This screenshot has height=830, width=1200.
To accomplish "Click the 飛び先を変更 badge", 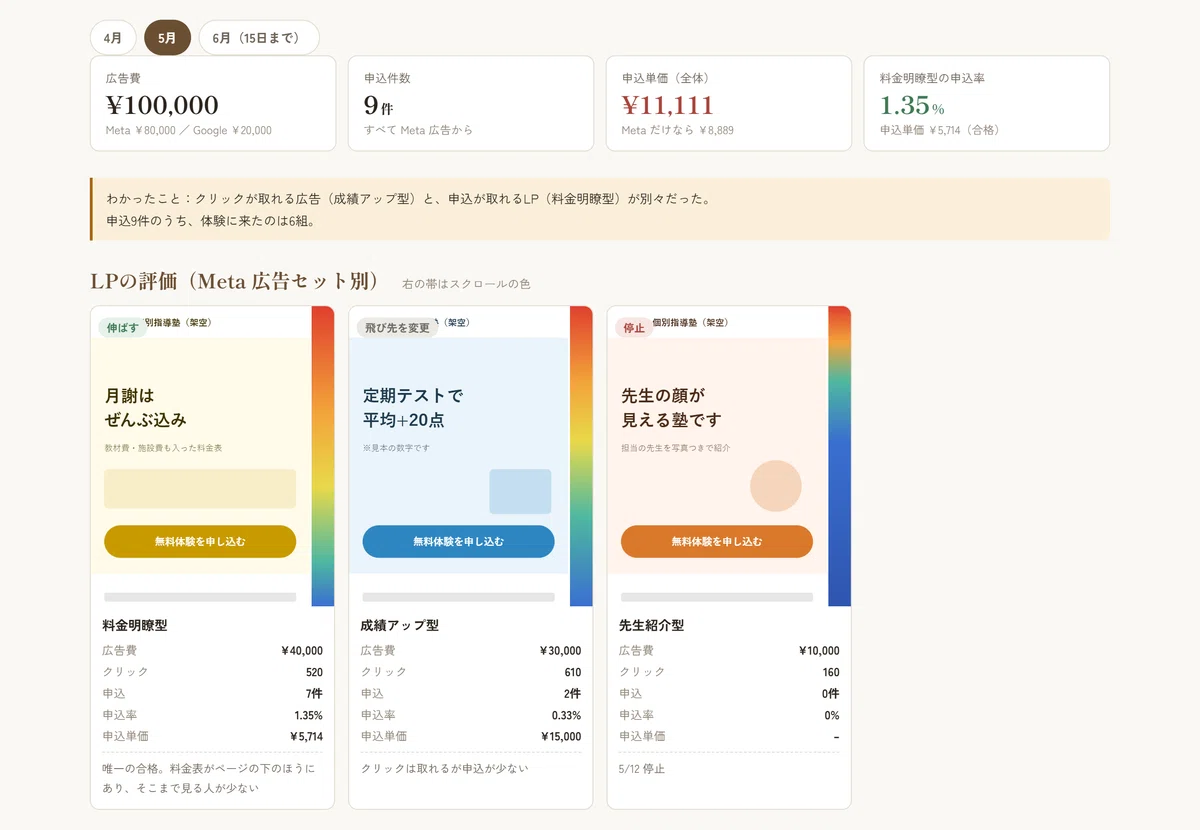I will tap(397, 328).
